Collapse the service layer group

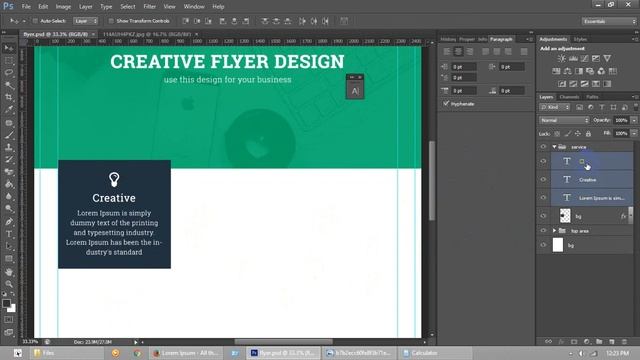point(554,147)
